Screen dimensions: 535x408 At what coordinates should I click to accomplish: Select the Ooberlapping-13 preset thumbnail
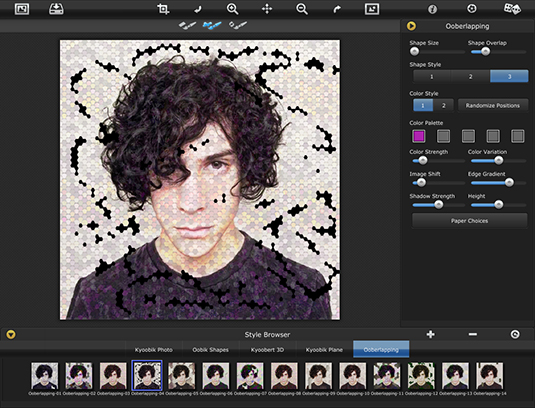[x=455, y=376]
